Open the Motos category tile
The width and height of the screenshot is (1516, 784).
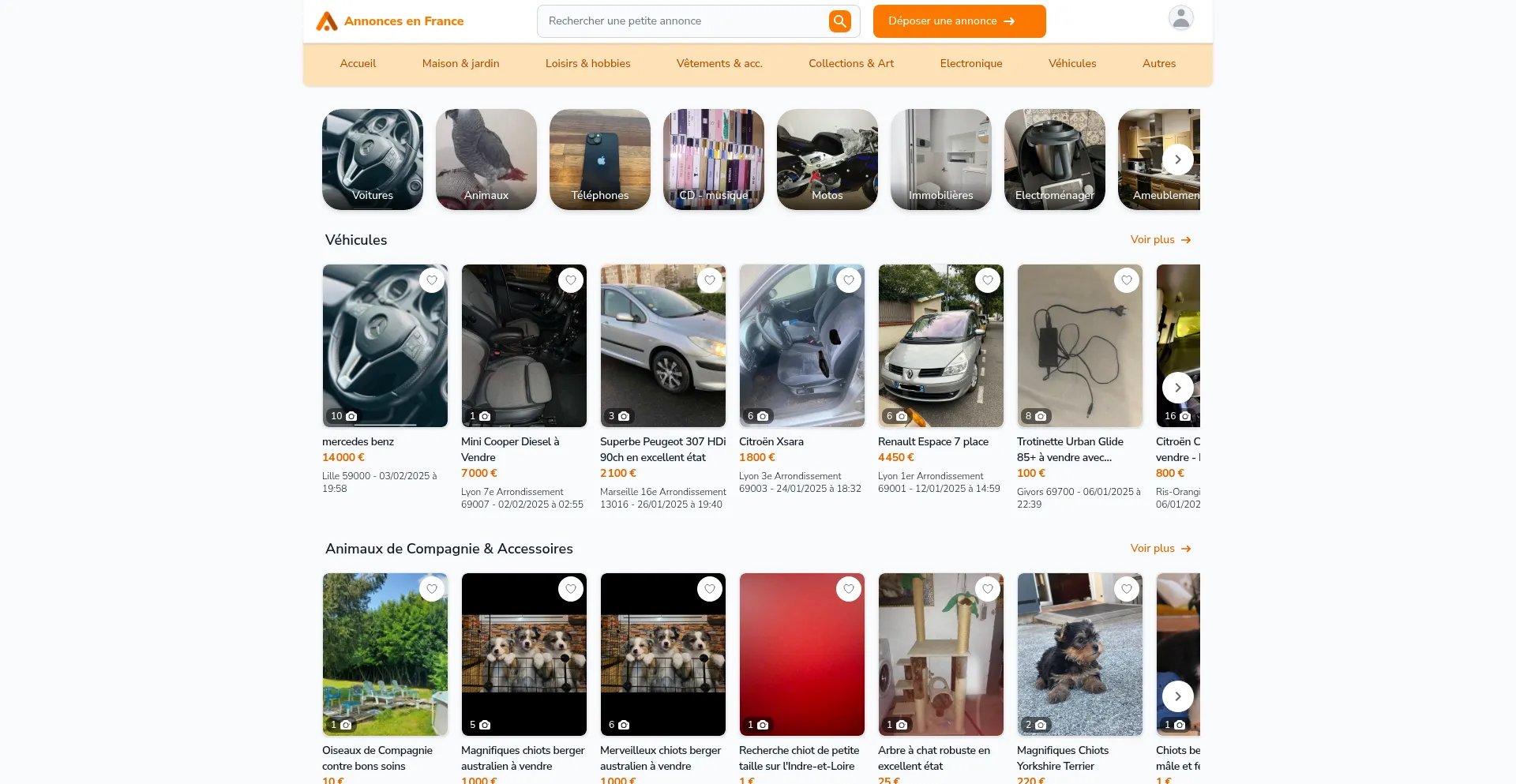[827, 159]
